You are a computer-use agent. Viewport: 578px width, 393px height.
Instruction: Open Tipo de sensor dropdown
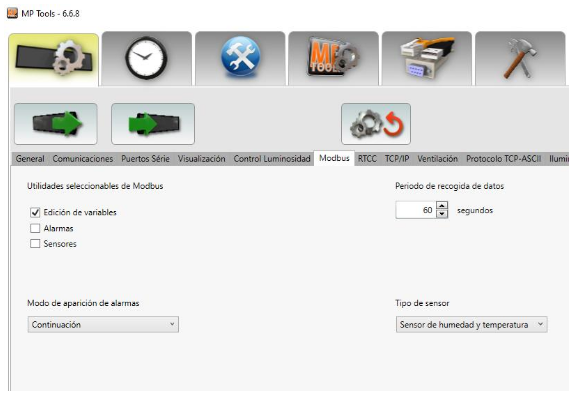(x=471, y=324)
